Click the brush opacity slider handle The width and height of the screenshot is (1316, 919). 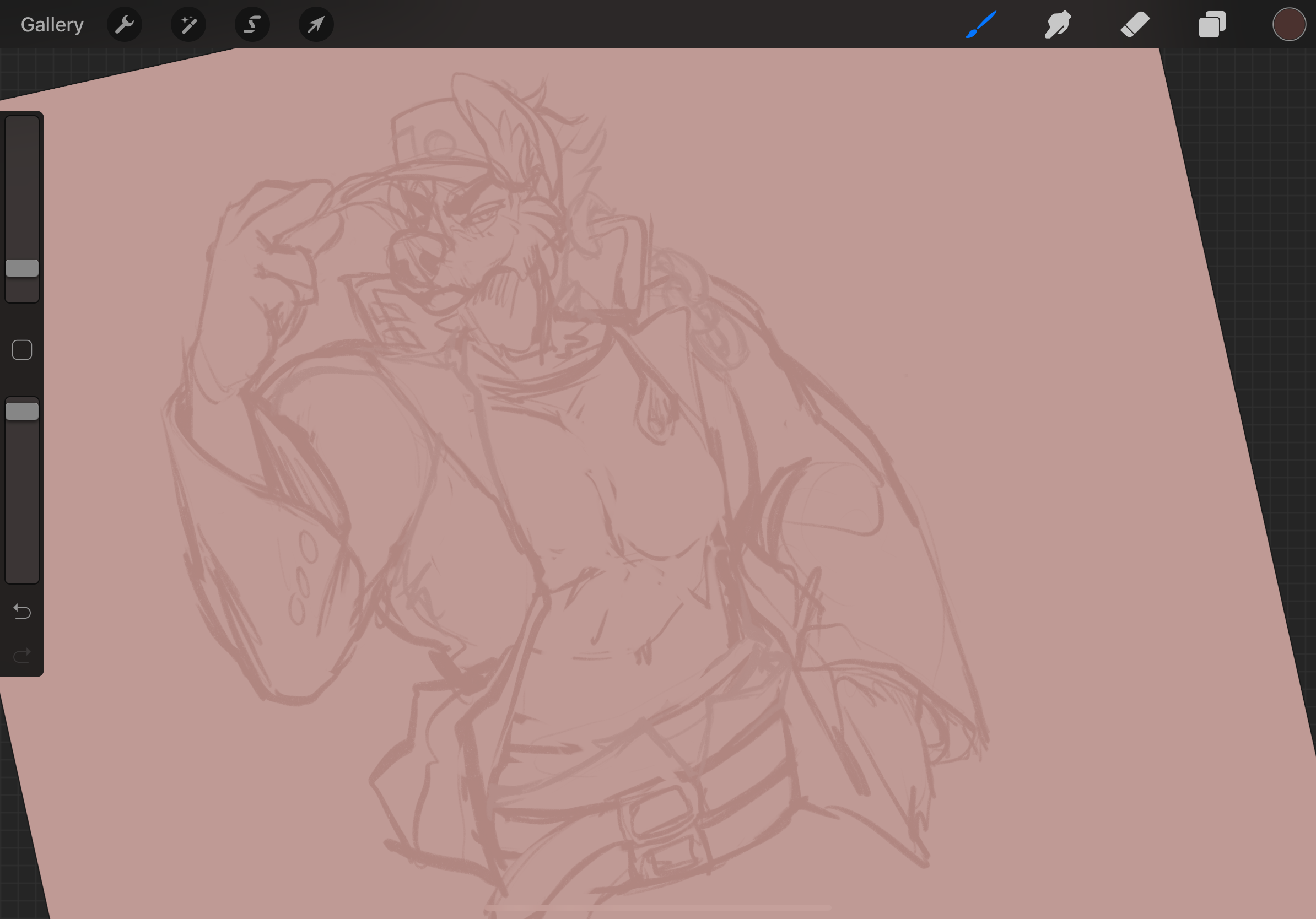click(22, 412)
